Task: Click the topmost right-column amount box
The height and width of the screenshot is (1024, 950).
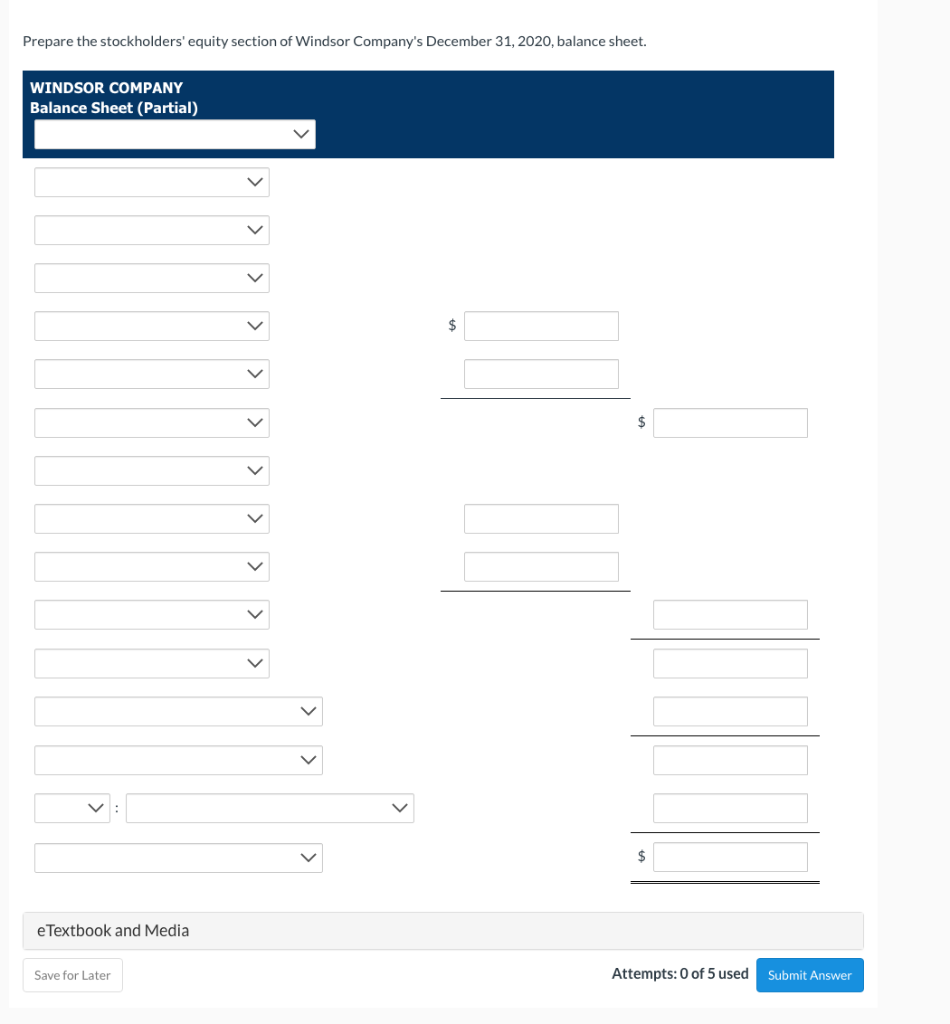Action: (730, 614)
